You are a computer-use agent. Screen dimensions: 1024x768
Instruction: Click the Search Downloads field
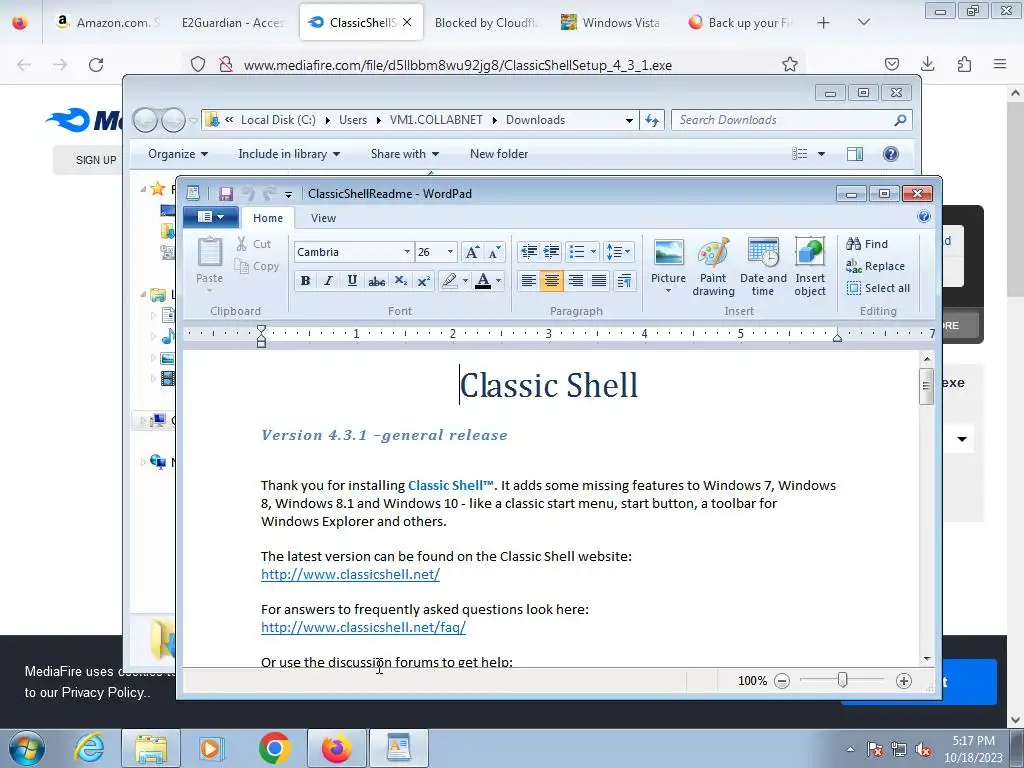pyautogui.click(x=792, y=120)
